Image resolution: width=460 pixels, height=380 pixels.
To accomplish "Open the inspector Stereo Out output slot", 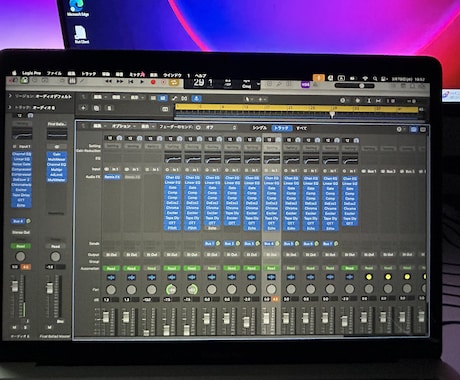I will 21,232.
